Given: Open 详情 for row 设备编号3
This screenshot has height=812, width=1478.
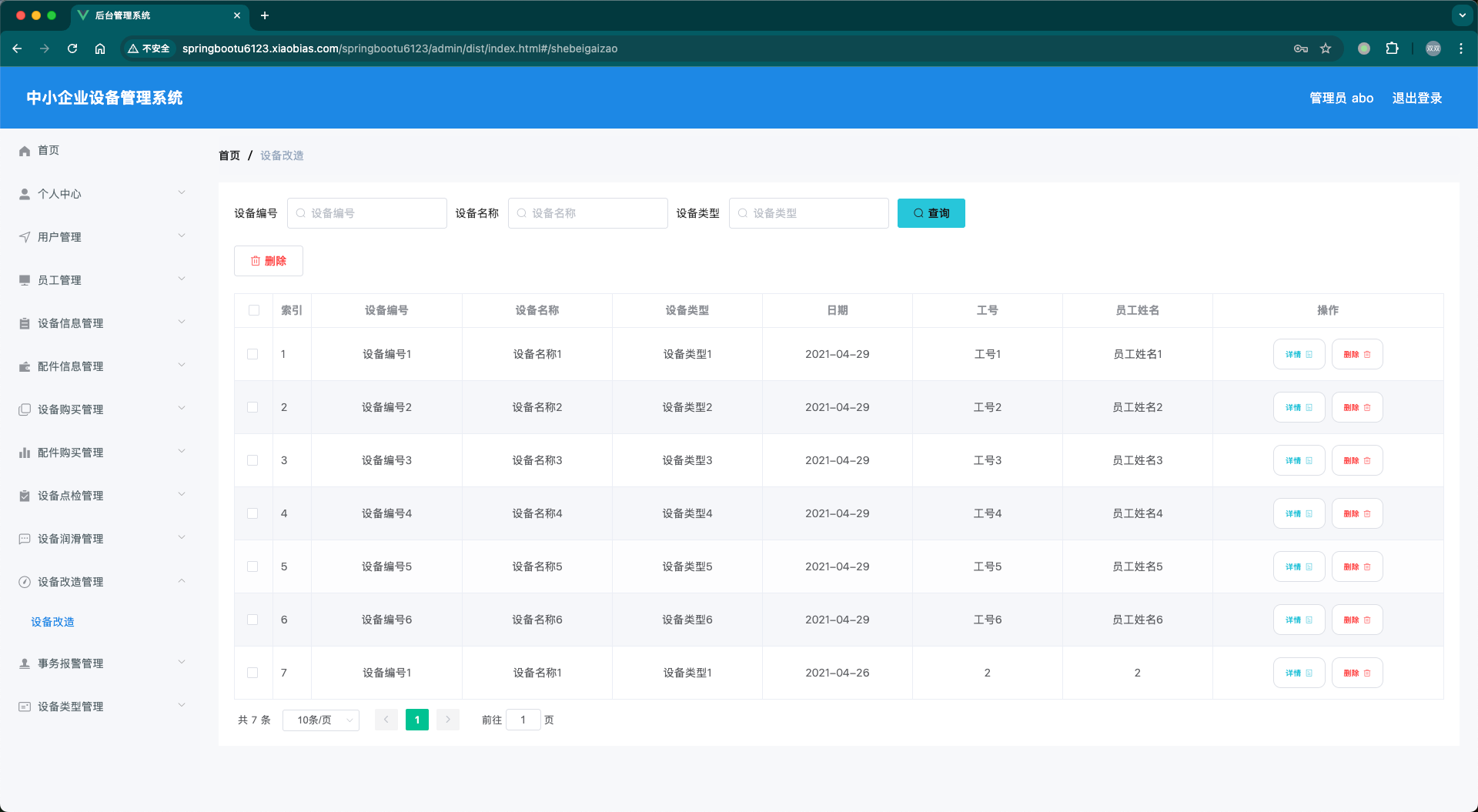Looking at the screenshot, I should (1299, 460).
